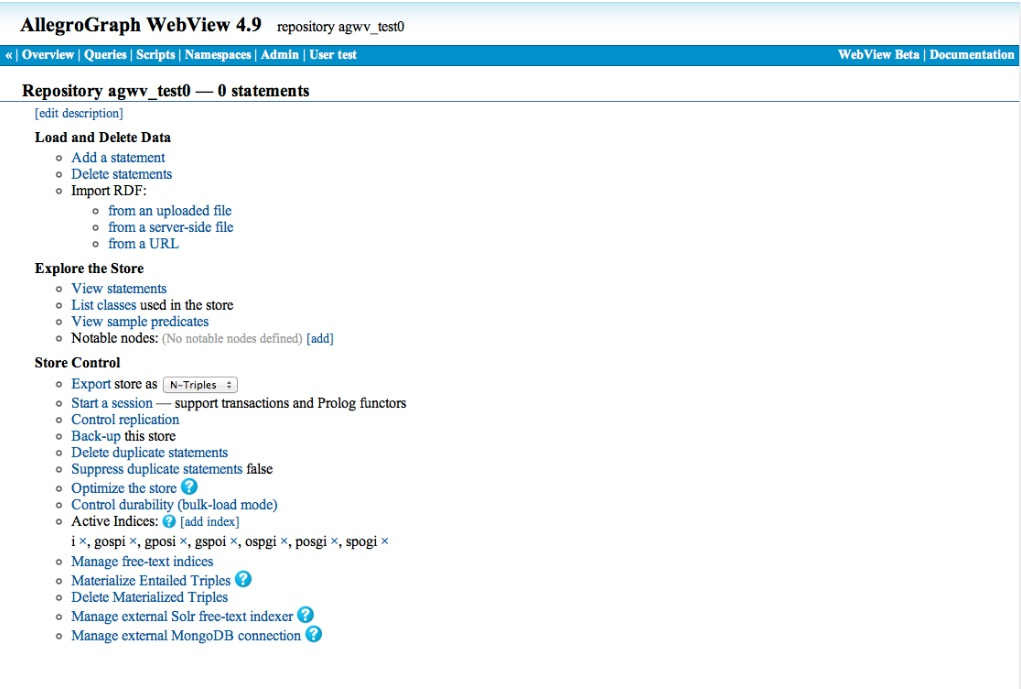This screenshot has width=1021, height=689.
Task: Click Optimize the store link
Action: click(x=124, y=488)
